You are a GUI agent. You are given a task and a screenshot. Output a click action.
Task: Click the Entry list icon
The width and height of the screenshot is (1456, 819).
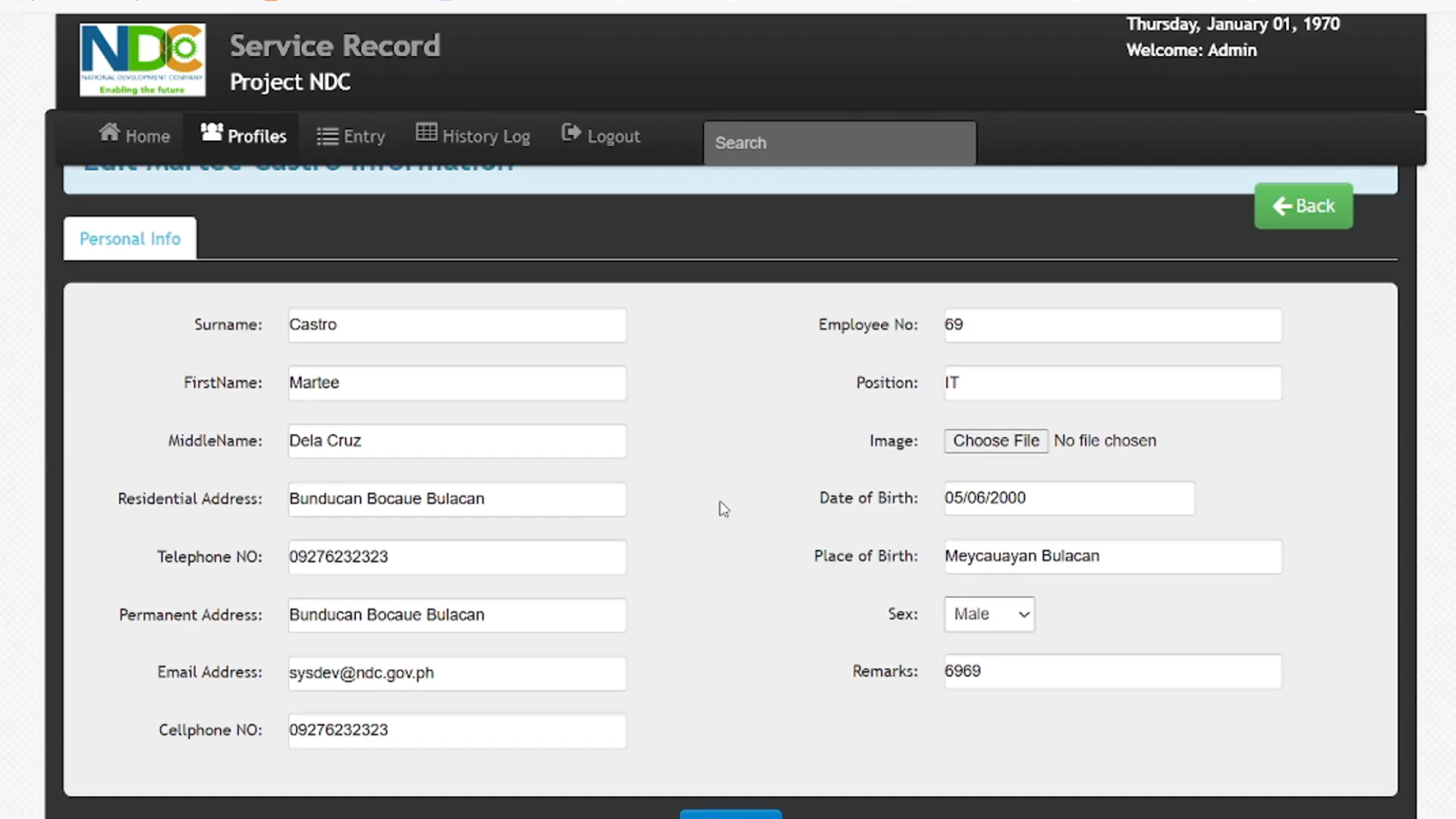(x=327, y=137)
